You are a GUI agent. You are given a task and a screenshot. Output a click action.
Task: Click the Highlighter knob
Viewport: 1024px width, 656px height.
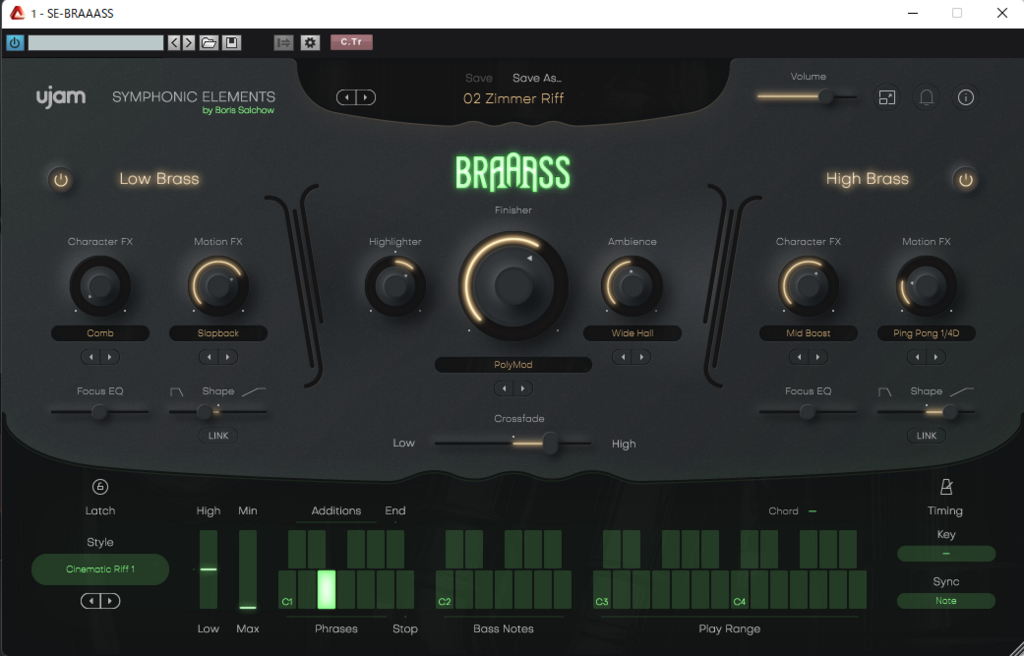click(x=395, y=286)
